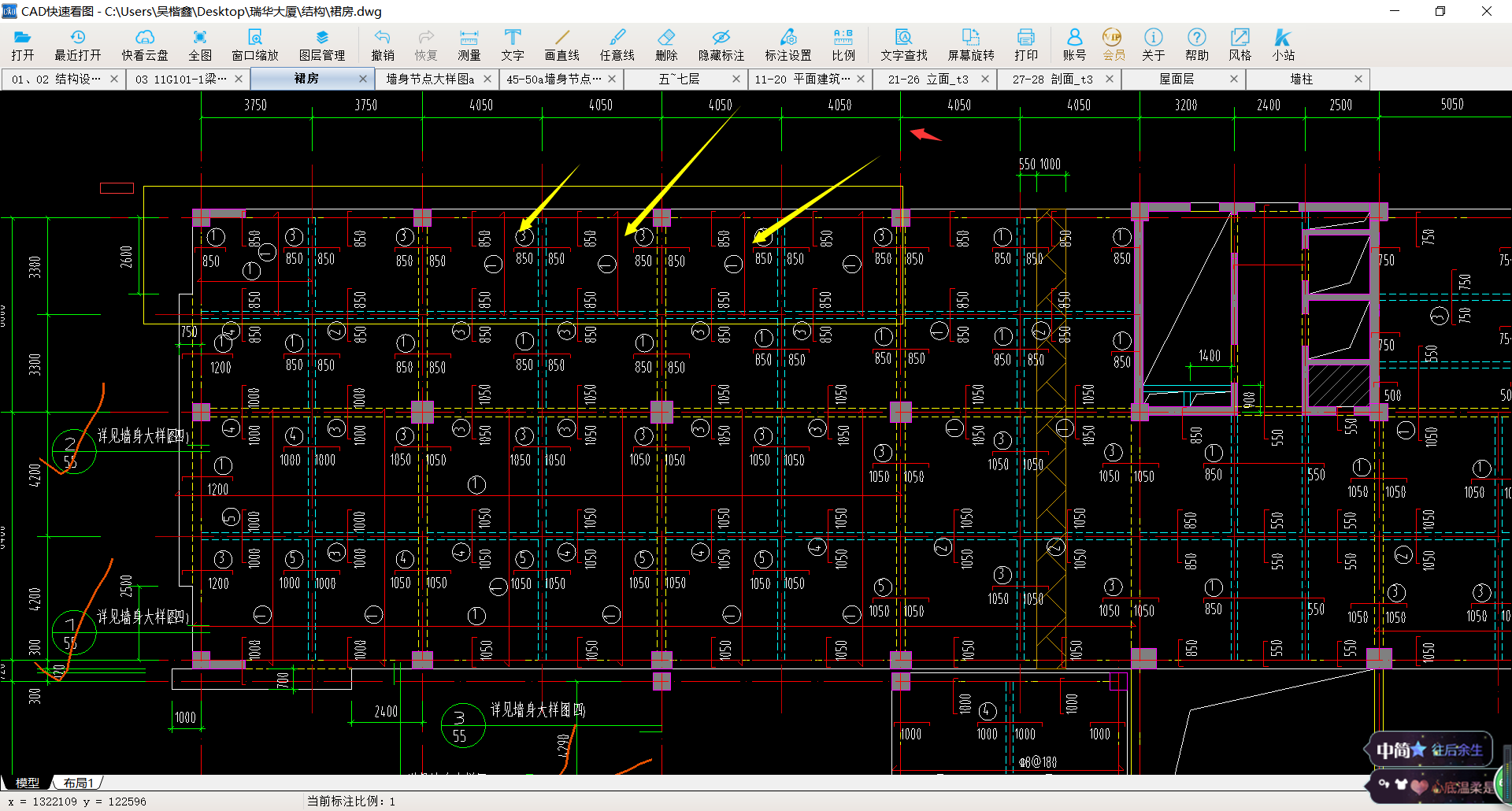Close the 21-26 立面_t3 tab
This screenshot has width=1512, height=811.
(x=985, y=79)
